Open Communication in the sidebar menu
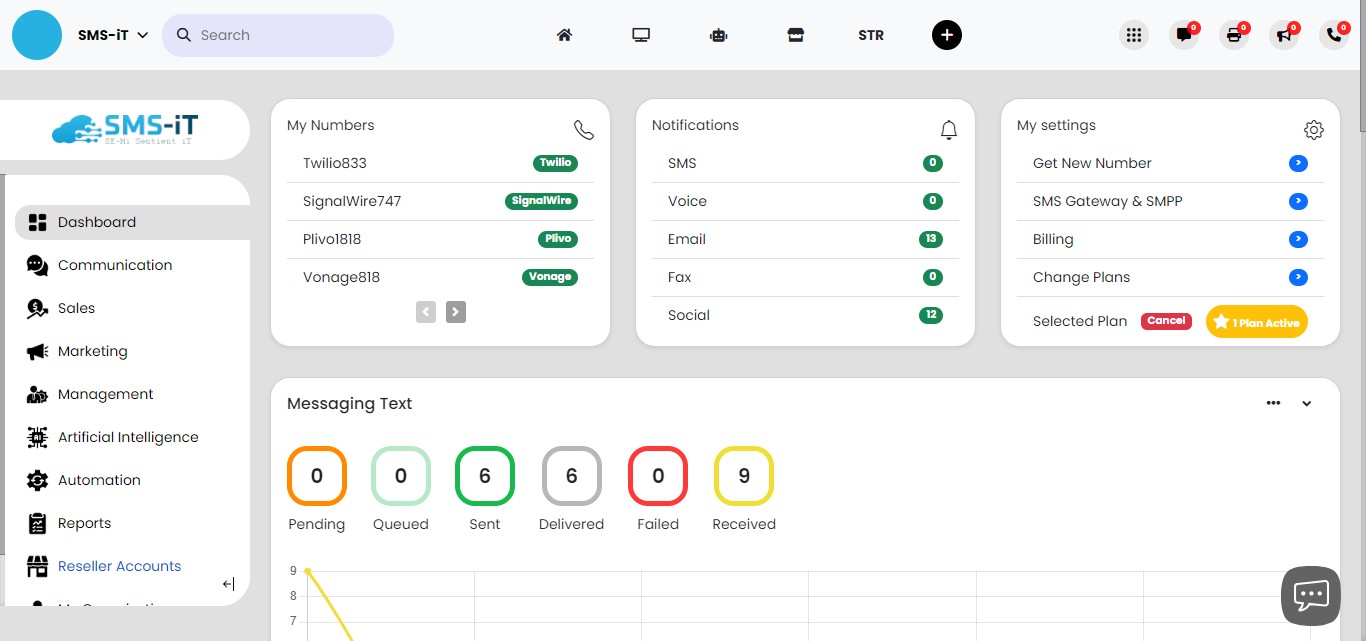The height and width of the screenshot is (641, 1366). pyautogui.click(x=115, y=265)
